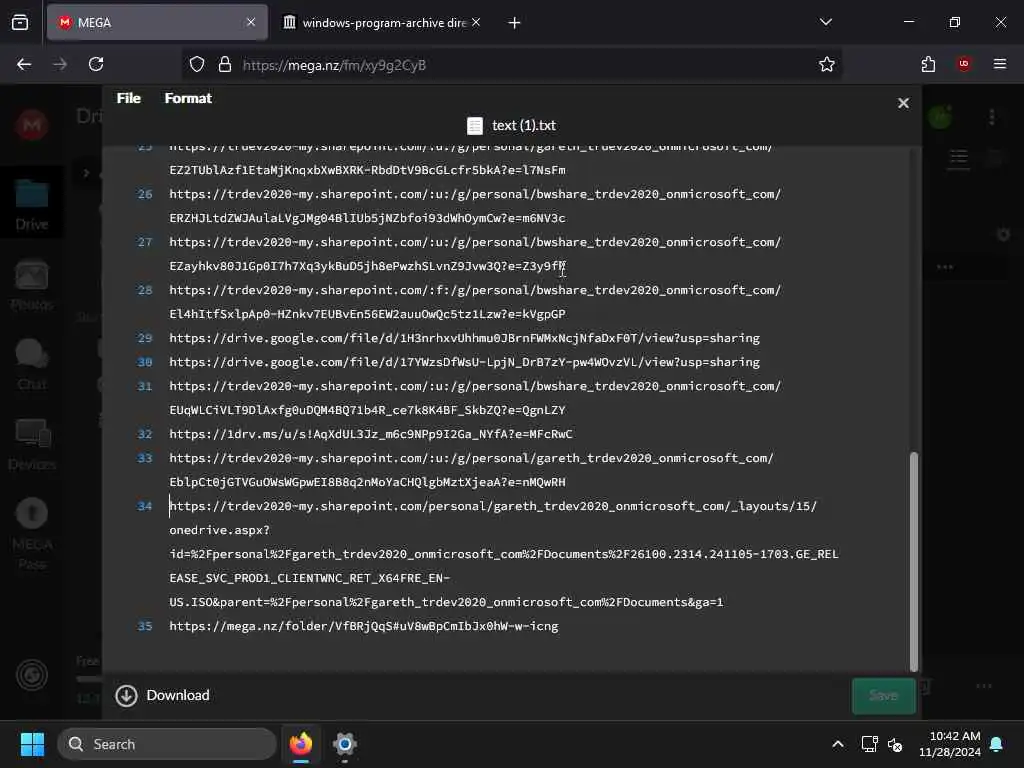Click the muted volume tray icon

coord(895,744)
